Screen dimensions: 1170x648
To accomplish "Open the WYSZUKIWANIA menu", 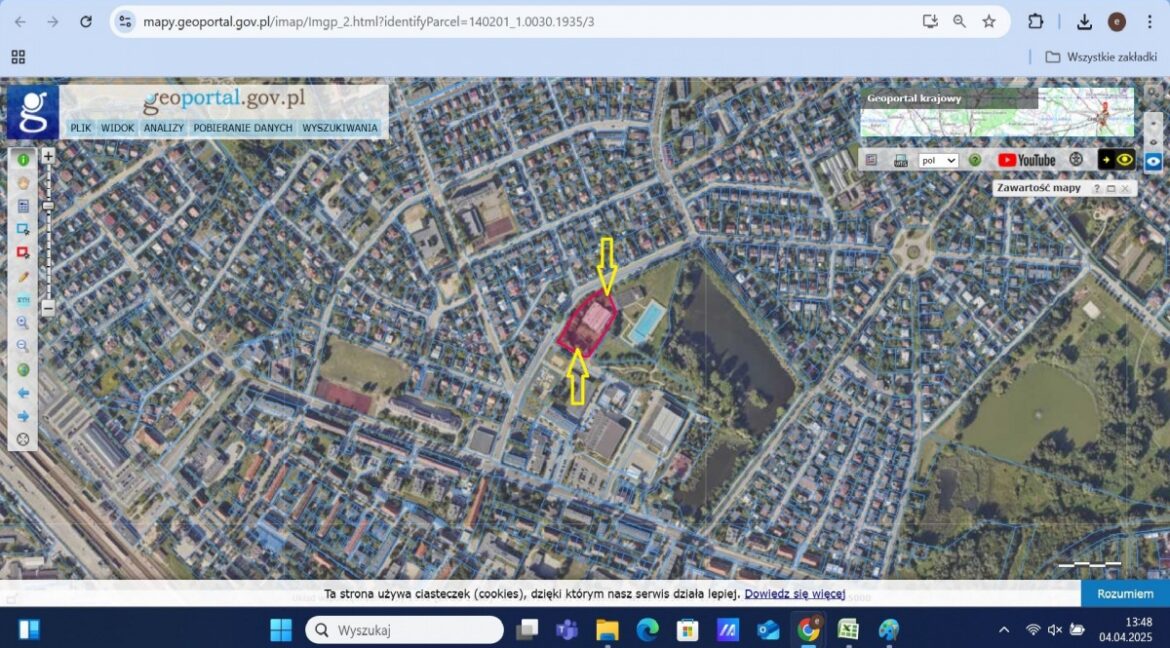I will [340, 128].
